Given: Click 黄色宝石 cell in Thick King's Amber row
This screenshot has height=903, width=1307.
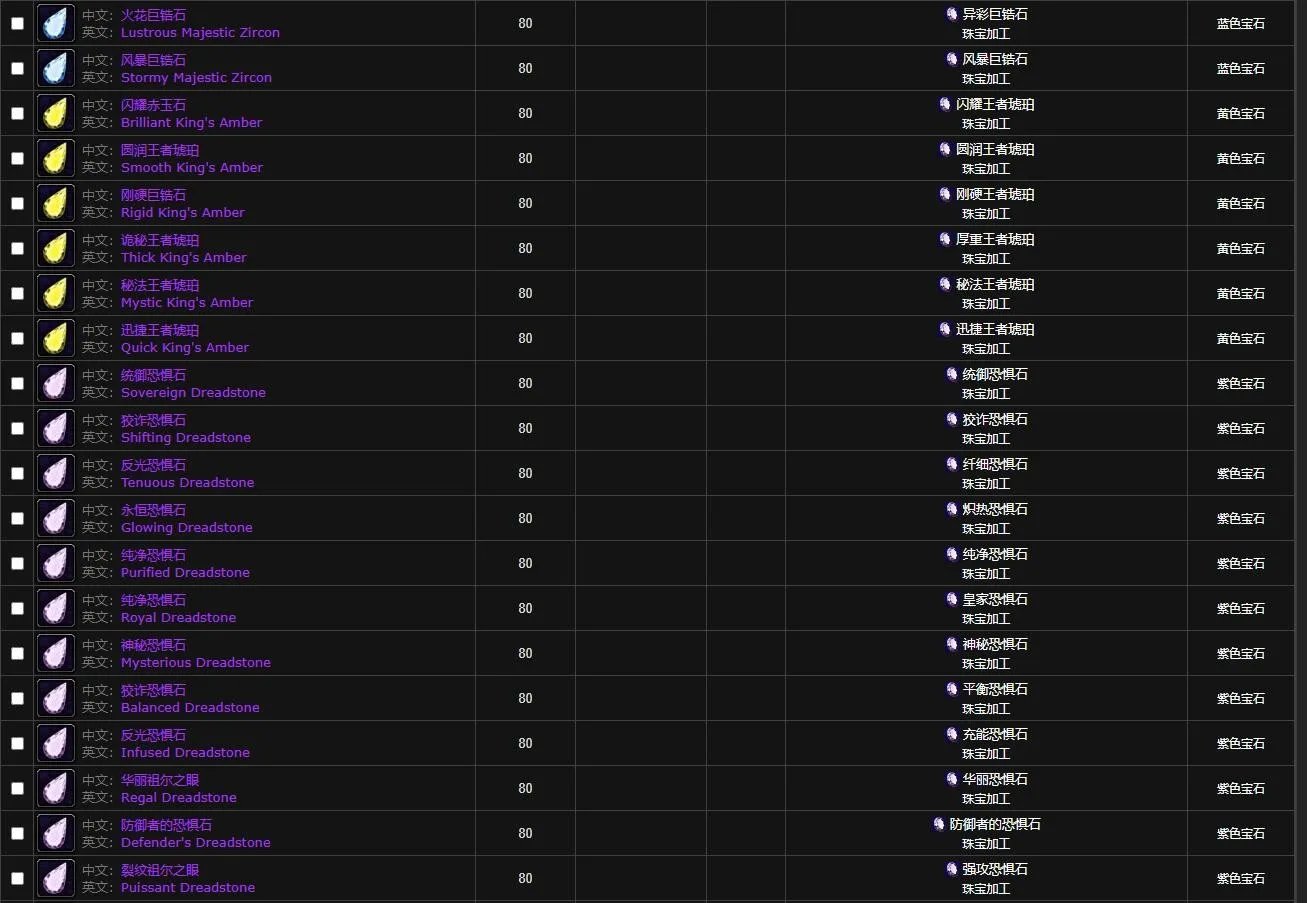Looking at the screenshot, I should coord(1240,248).
